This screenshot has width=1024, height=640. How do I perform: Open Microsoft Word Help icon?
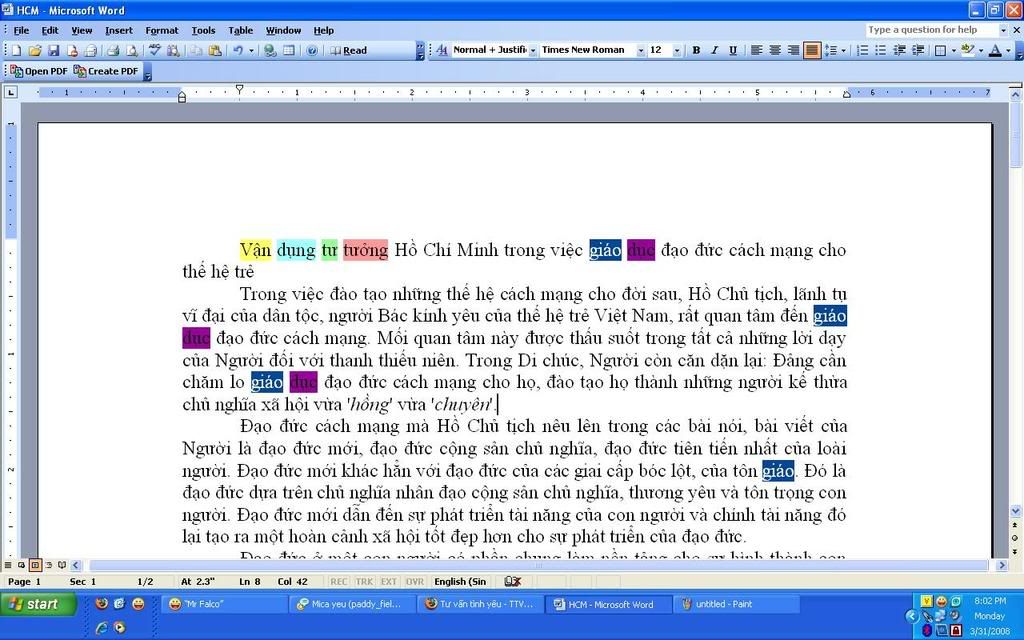pyautogui.click(x=312, y=50)
